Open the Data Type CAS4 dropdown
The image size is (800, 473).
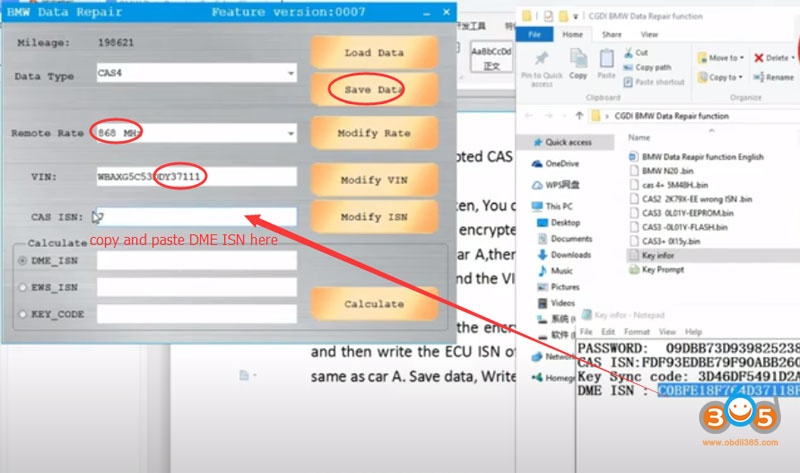[196, 73]
